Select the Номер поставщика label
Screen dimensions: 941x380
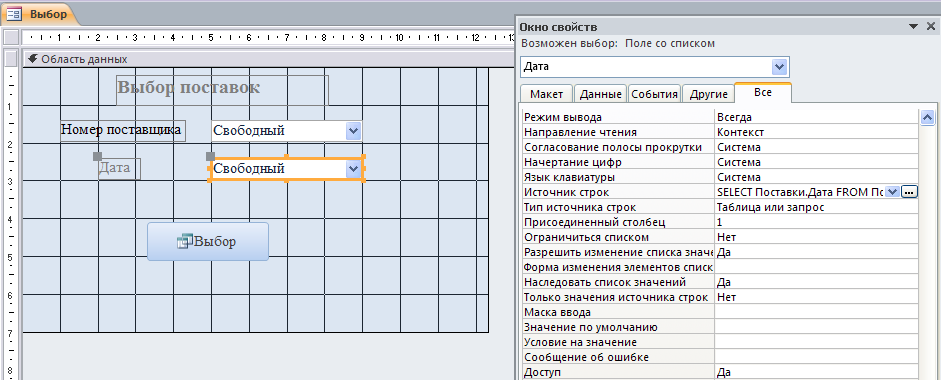[x=122, y=130]
